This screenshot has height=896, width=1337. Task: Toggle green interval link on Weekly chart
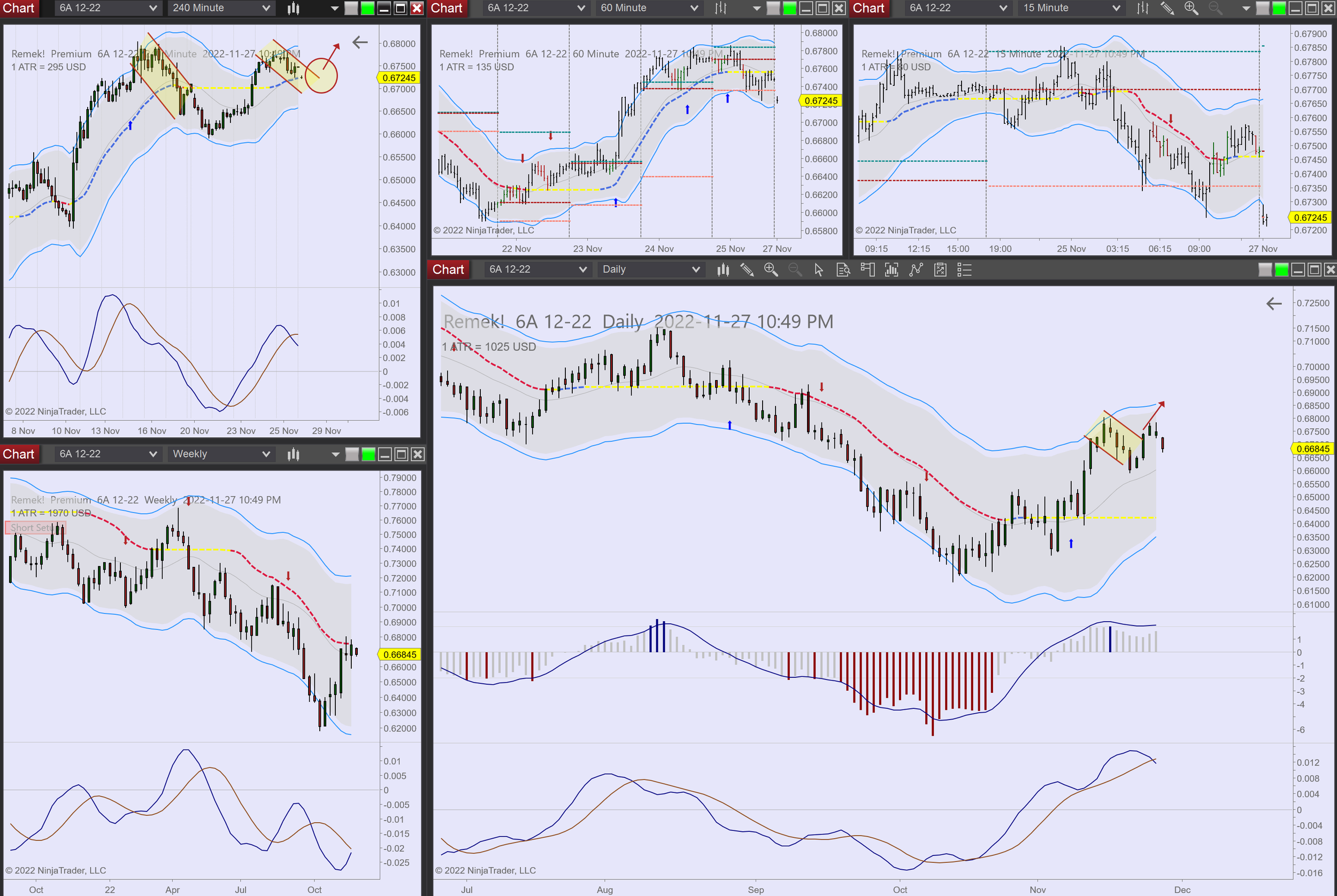(x=368, y=454)
